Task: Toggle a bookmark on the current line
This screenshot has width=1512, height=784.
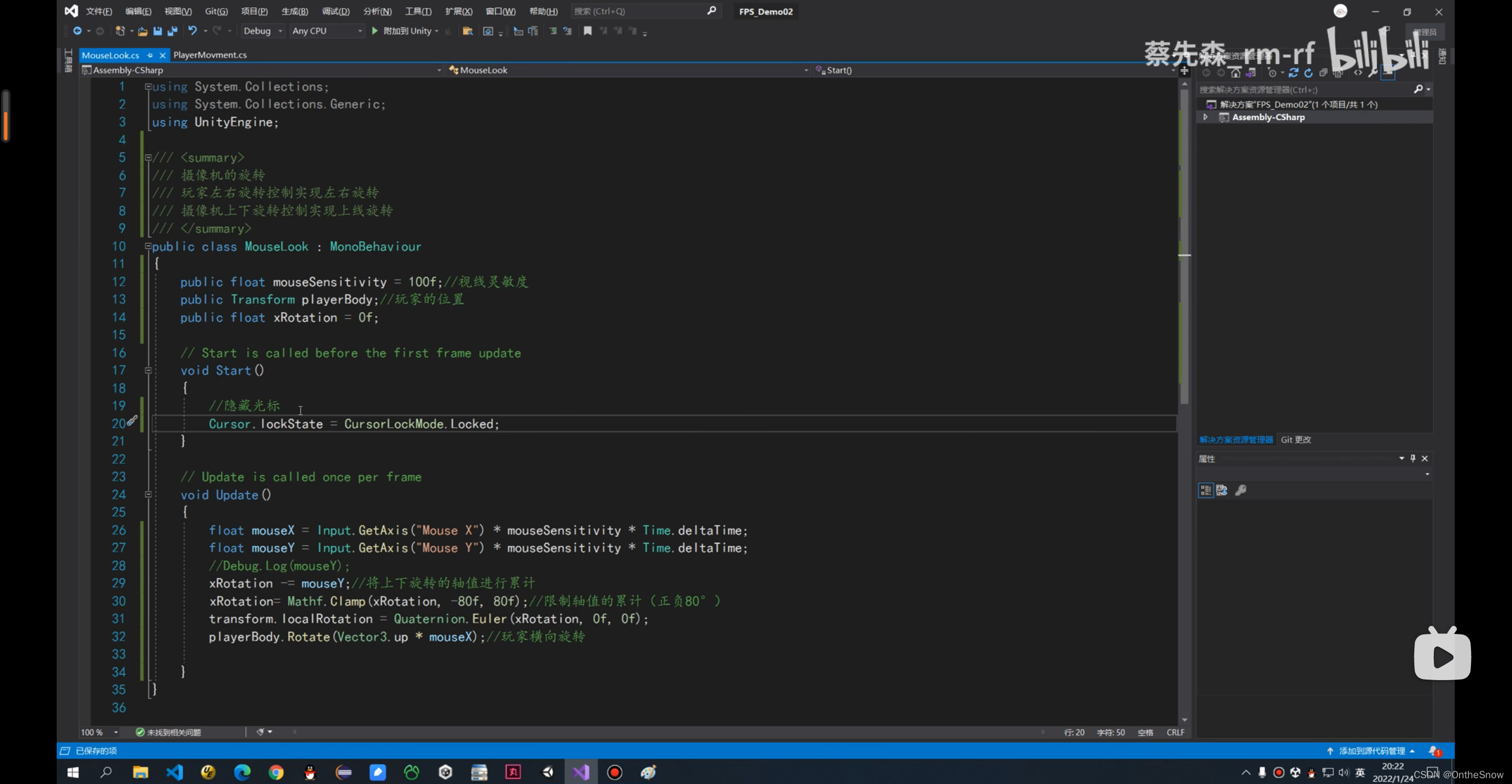Action: (587, 31)
